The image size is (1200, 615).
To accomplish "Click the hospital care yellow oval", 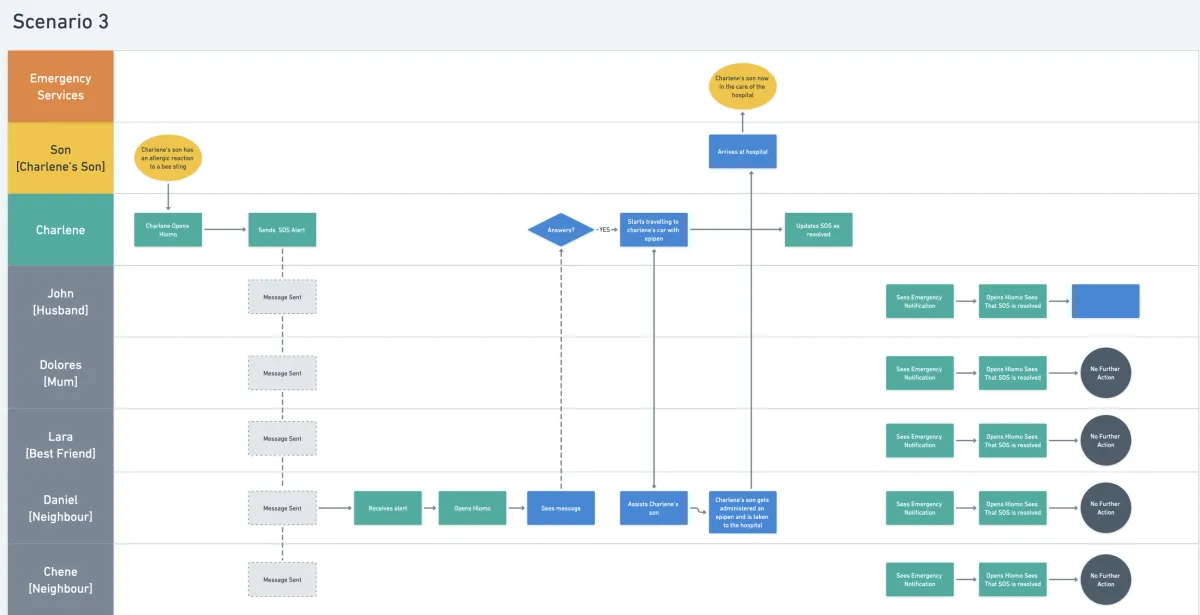I will 743,87.
